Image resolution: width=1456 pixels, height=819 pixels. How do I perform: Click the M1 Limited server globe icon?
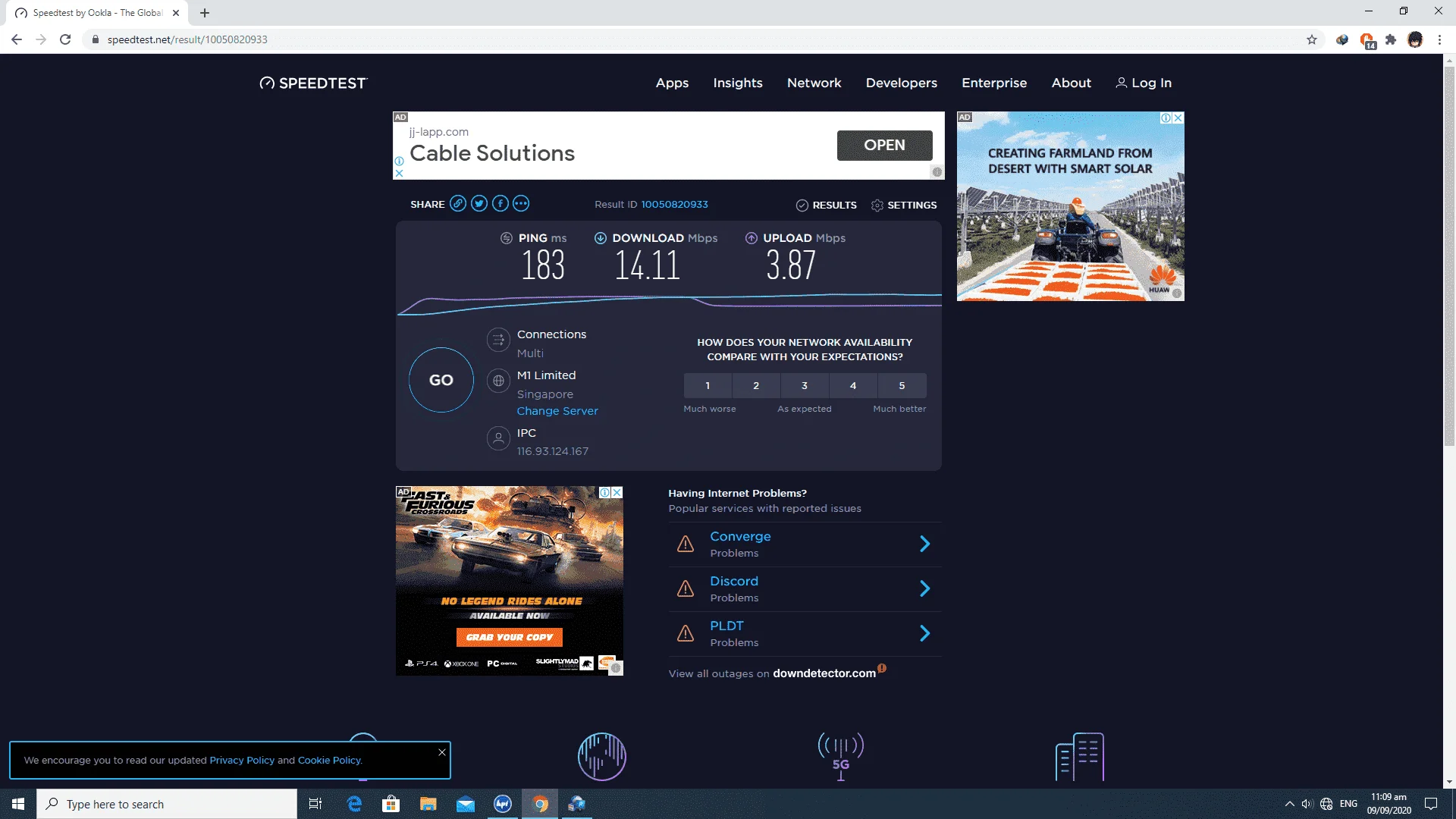498,381
